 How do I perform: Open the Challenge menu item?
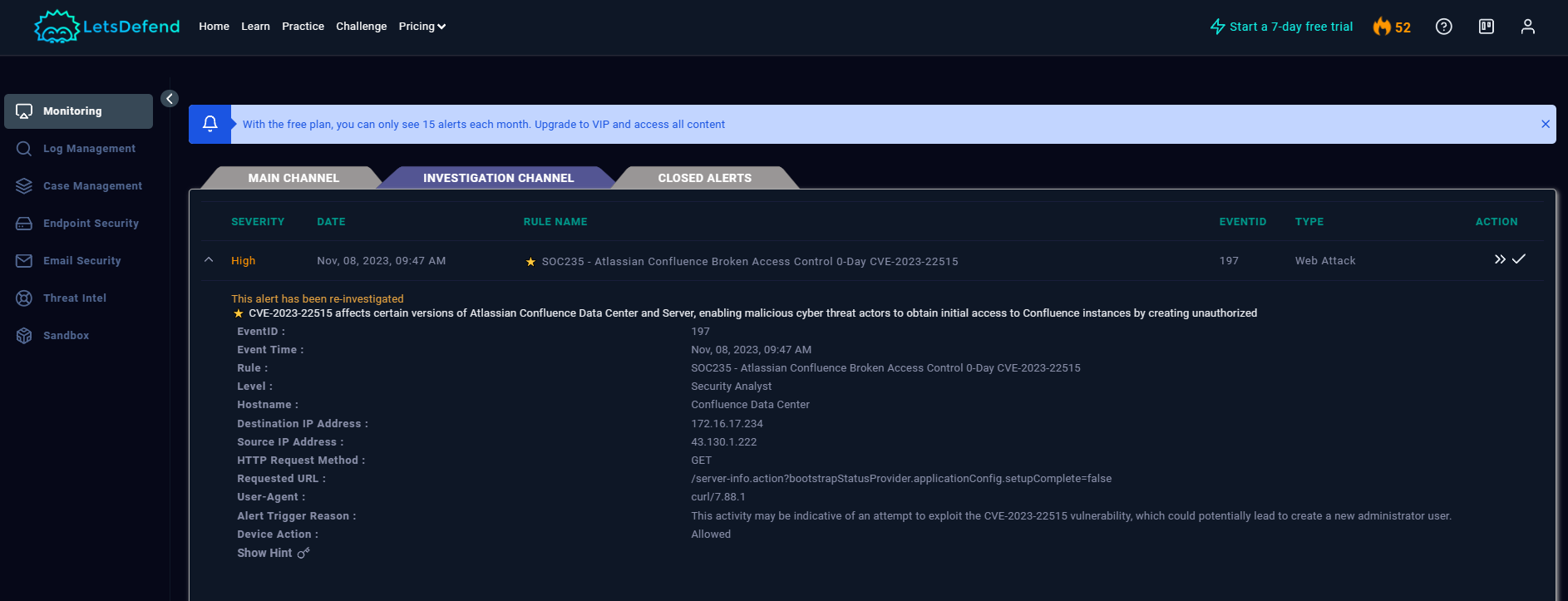[x=361, y=27]
